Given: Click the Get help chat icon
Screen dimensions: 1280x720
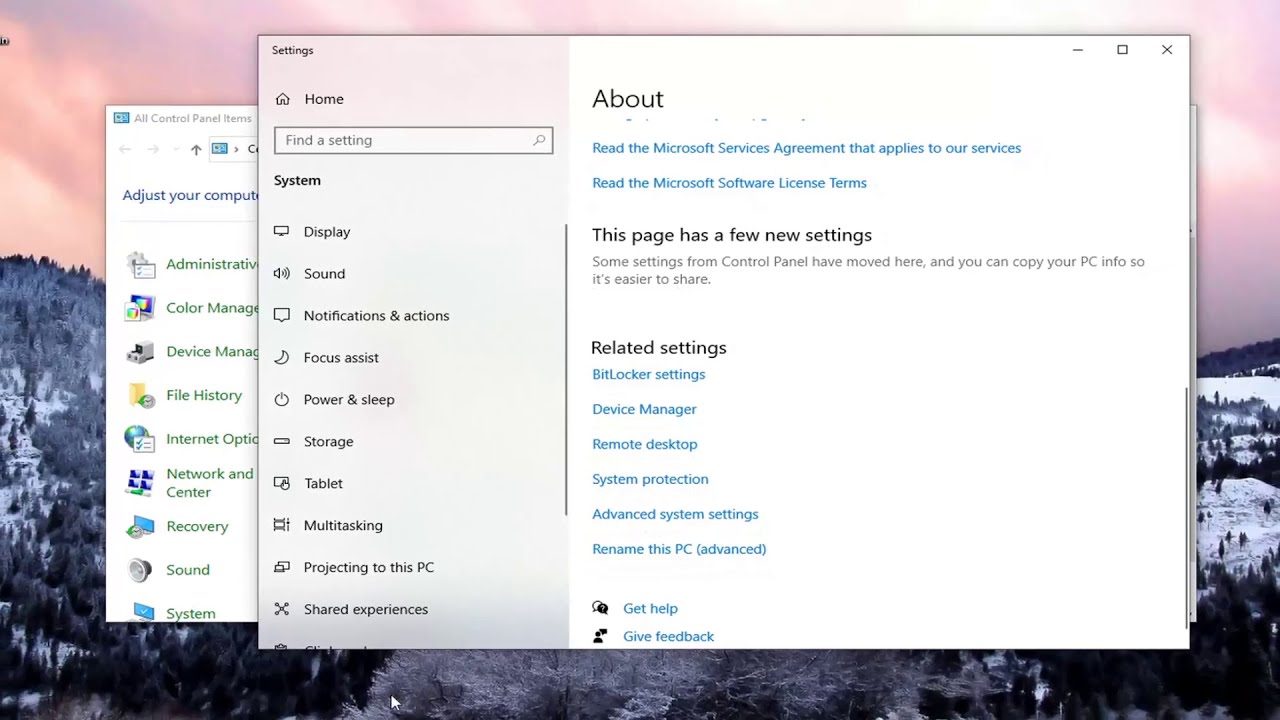Looking at the screenshot, I should coord(600,608).
